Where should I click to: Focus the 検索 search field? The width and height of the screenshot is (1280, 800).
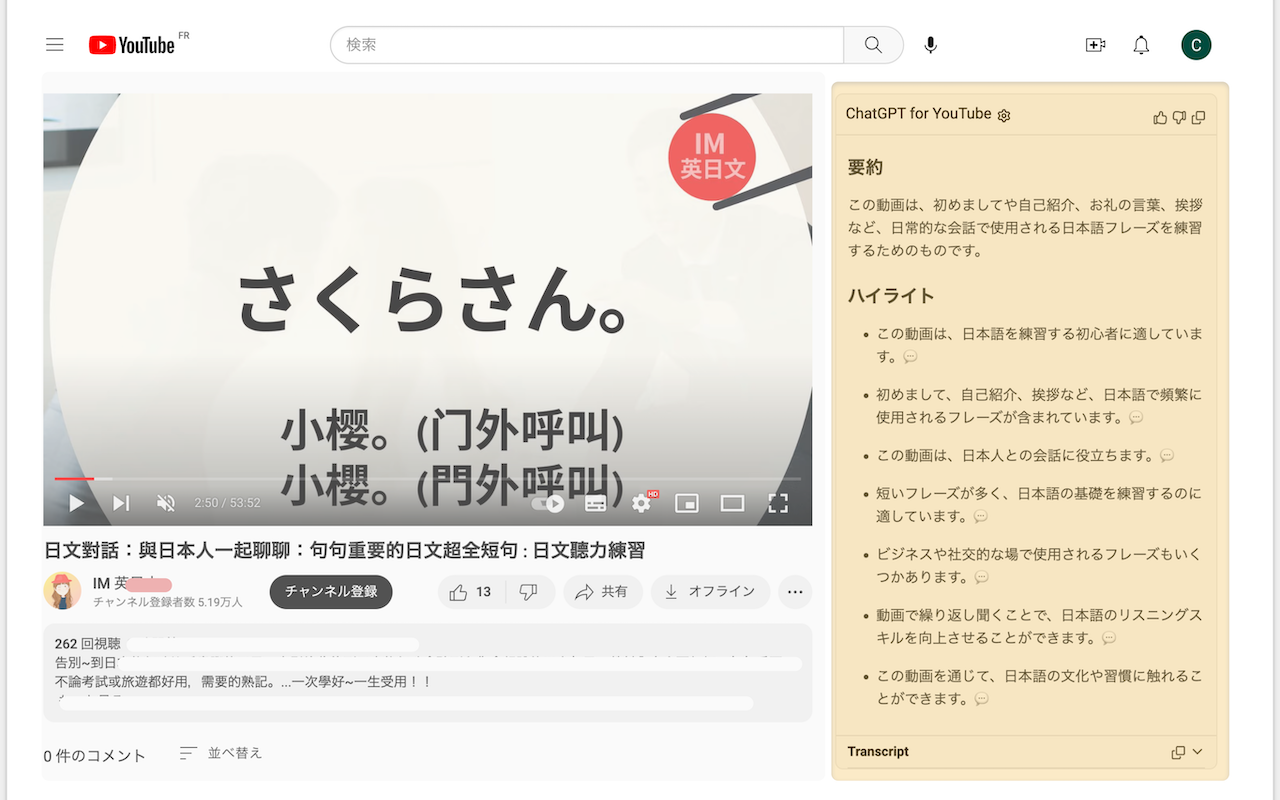click(587, 45)
